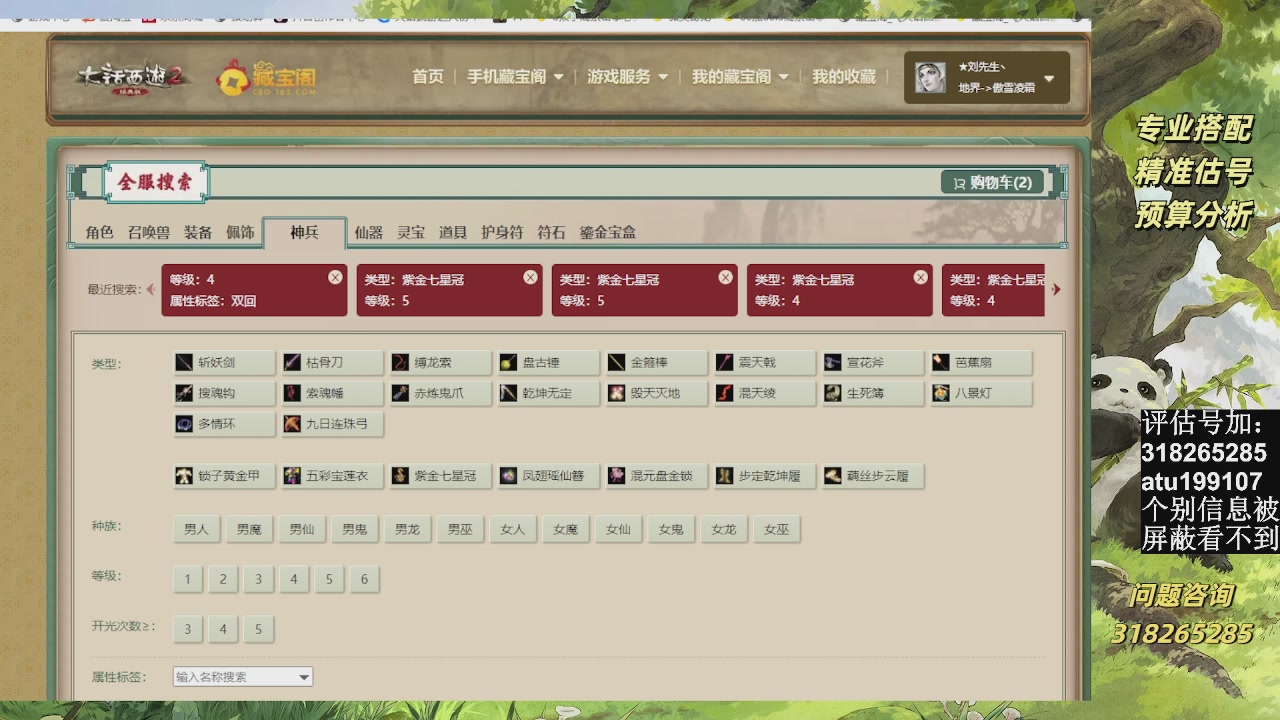Pick the 八景灯 weapon type
Screen dimensions: 1280x720
980,393
